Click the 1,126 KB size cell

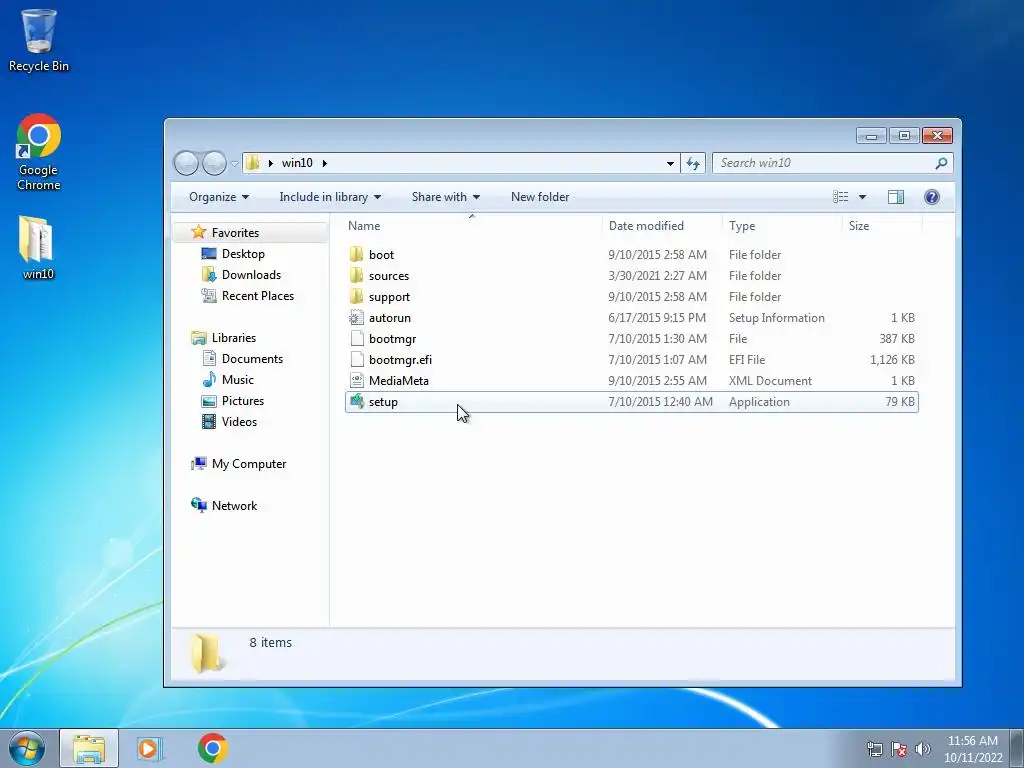pos(892,360)
